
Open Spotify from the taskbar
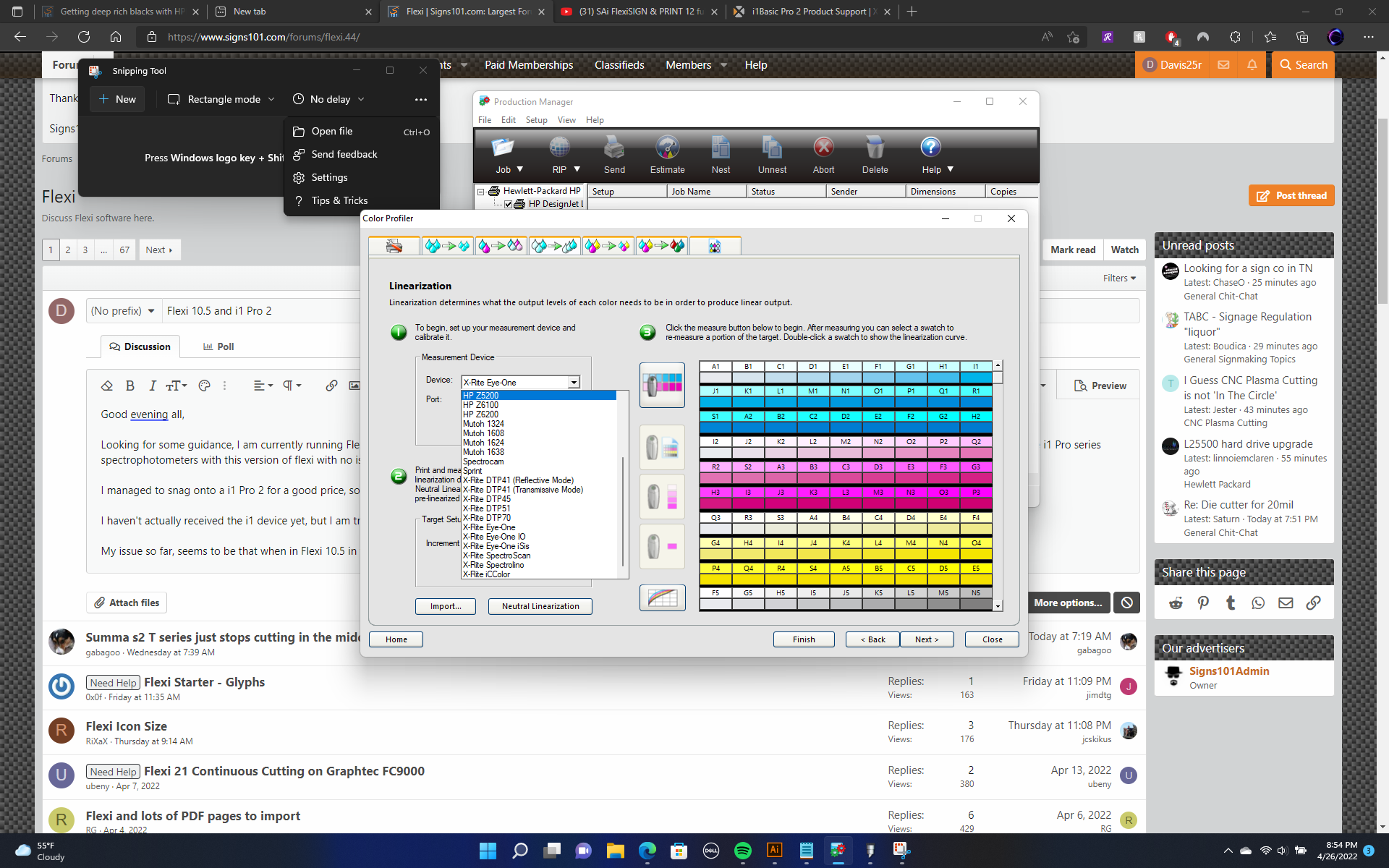742,851
